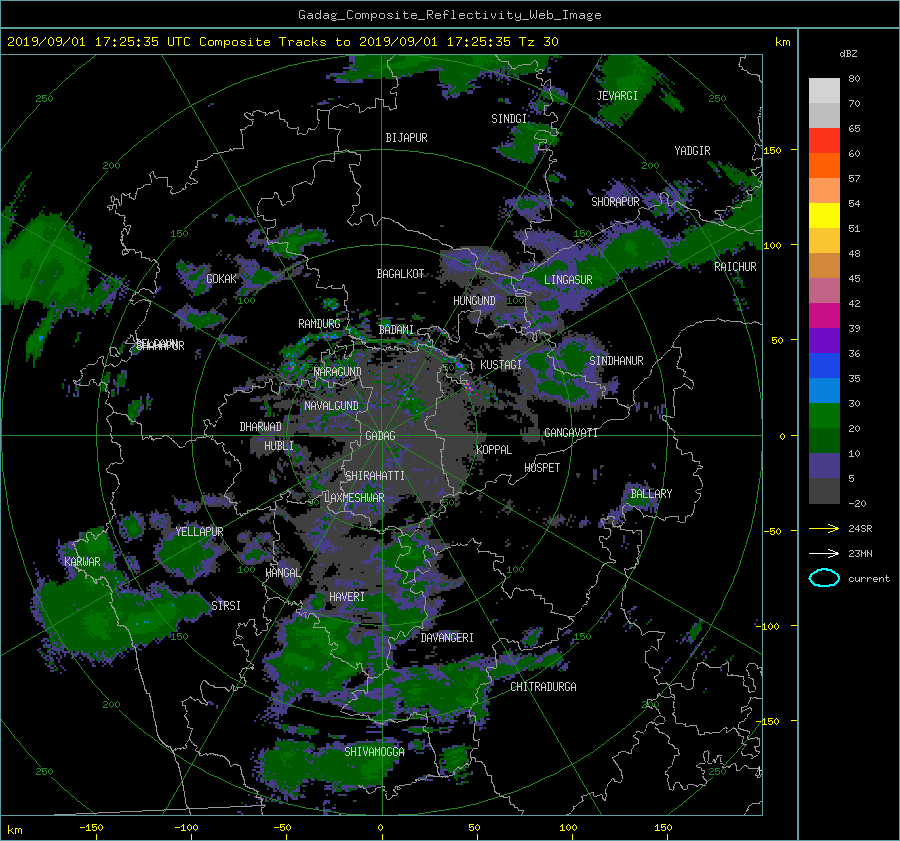This screenshot has width=900, height=841.
Task: Click the CHITRADURGA city label
Action: (x=544, y=687)
